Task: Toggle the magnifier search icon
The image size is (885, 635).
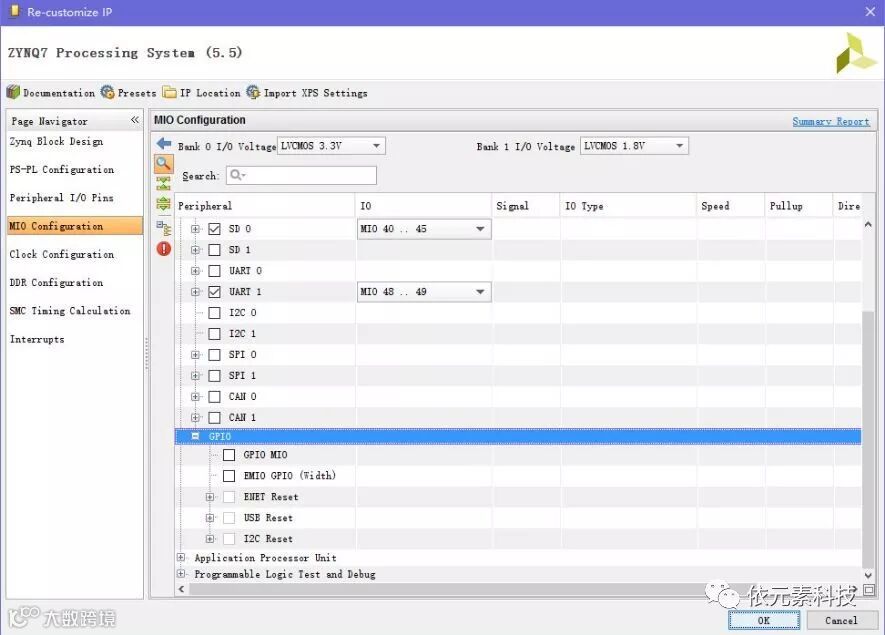Action: (x=164, y=164)
